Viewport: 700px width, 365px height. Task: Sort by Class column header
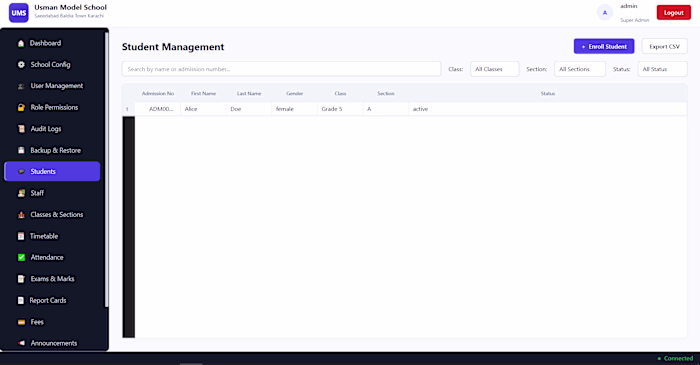[340, 94]
